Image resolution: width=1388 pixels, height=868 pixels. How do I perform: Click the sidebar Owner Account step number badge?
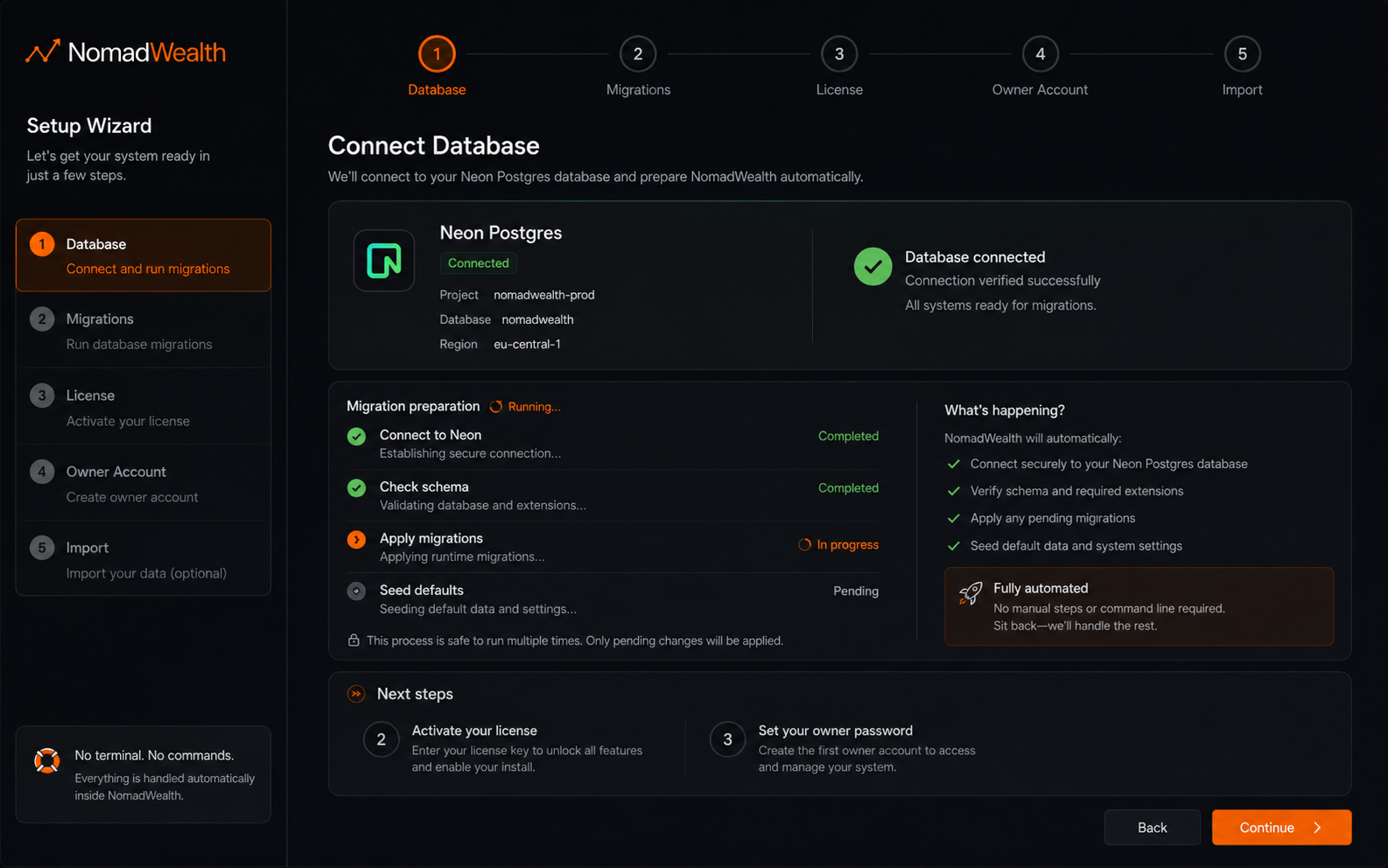pyautogui.click(x=42, y=472)
